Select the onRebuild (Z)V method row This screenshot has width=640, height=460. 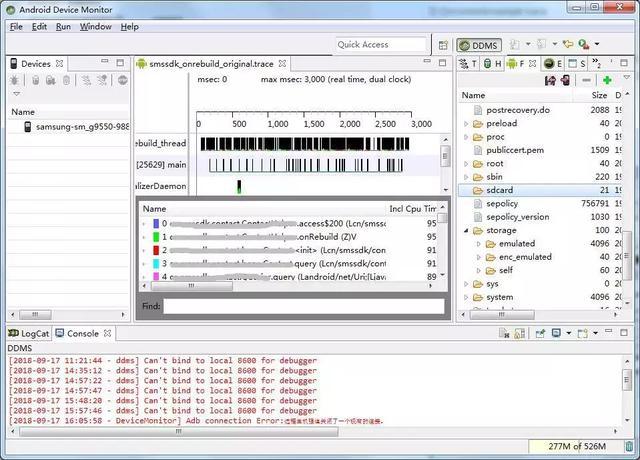tap(289, 237)
